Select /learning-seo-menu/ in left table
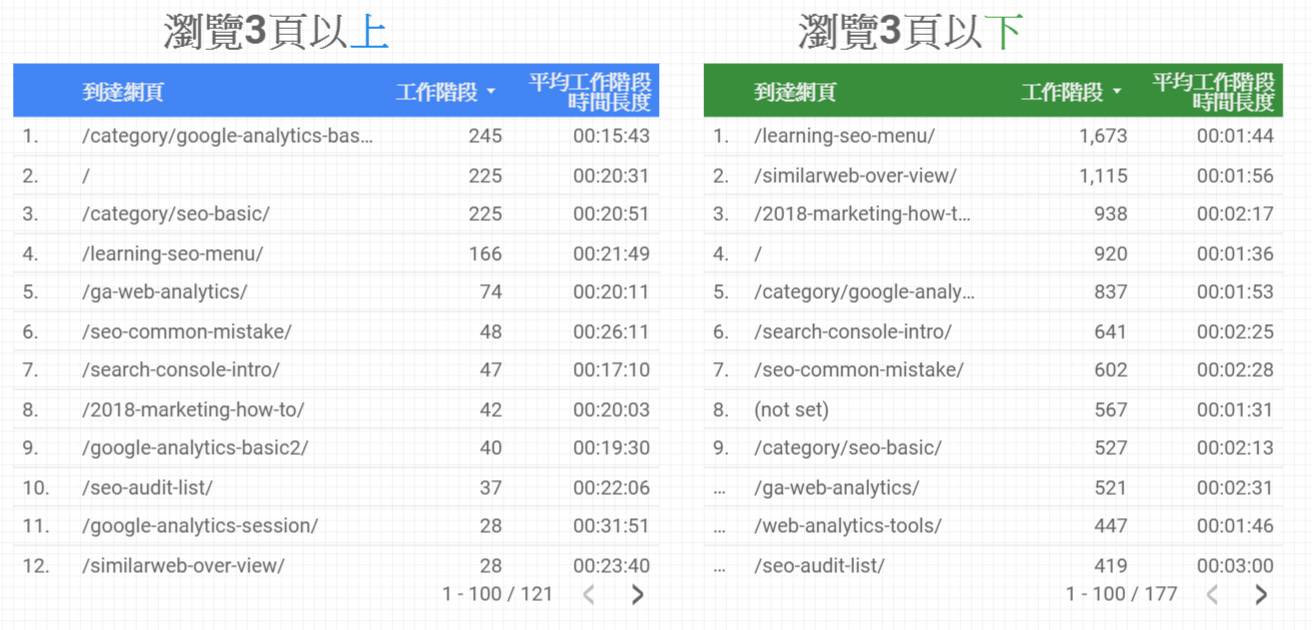The width and height of the screenshot is (1312, 630). click(x=173, y=254)
